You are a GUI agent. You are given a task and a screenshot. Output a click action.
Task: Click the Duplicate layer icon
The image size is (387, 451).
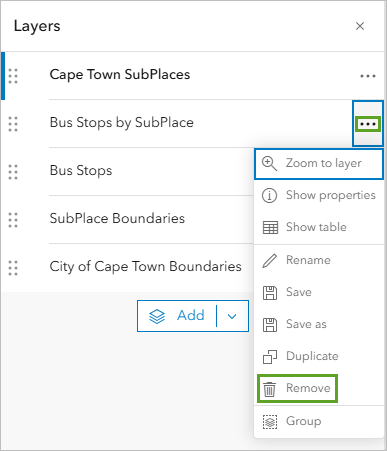click(x=270, y=356)
